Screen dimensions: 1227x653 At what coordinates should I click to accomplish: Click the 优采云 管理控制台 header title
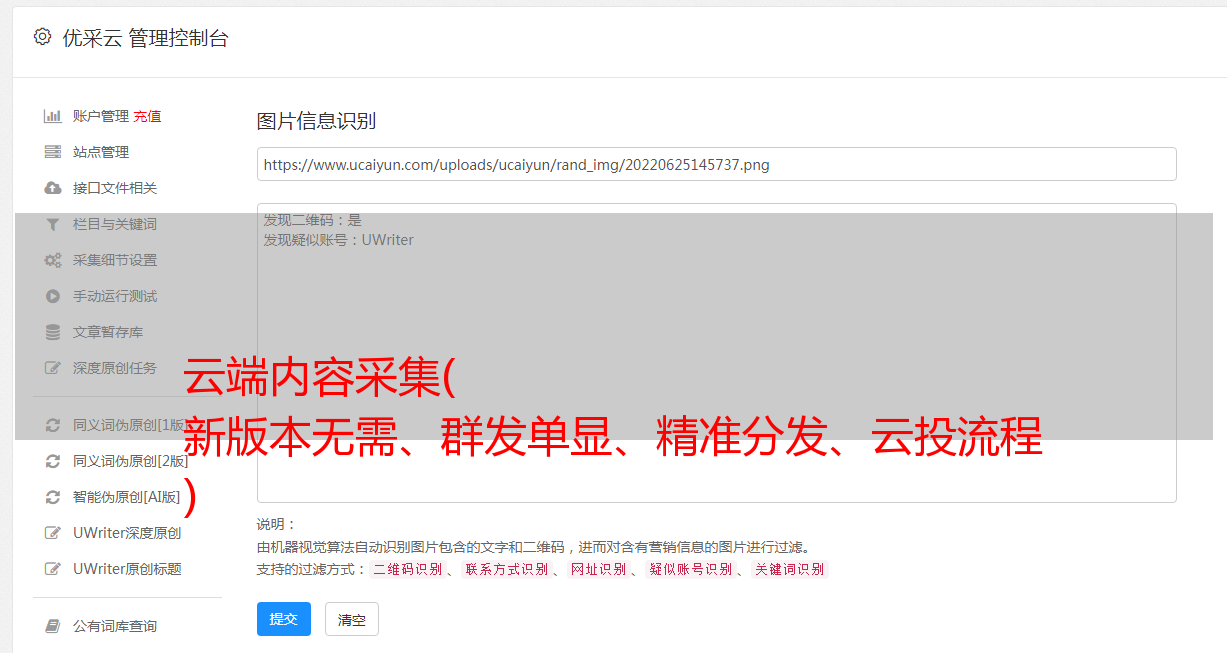[x=145, y=38]
